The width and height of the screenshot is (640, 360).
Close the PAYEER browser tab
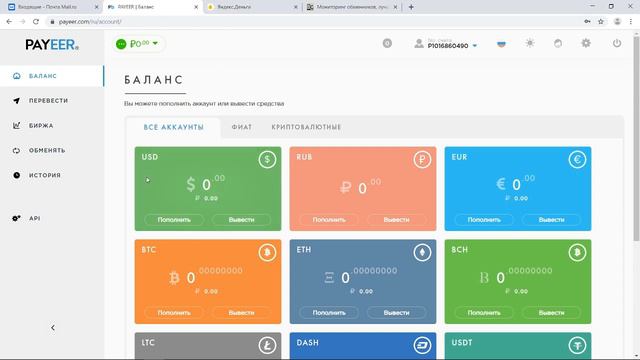[196, 7]
